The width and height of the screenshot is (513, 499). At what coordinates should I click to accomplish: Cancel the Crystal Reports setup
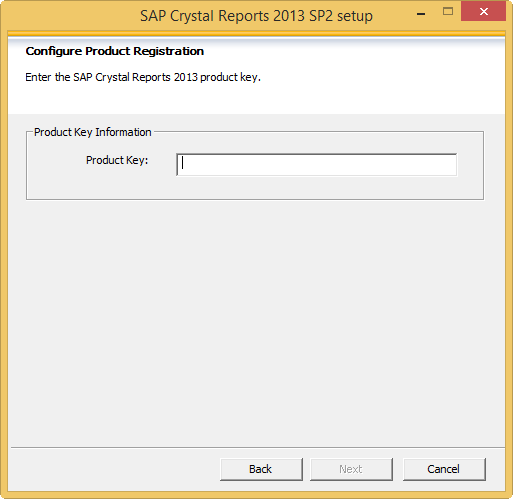(x=444, y=469)
